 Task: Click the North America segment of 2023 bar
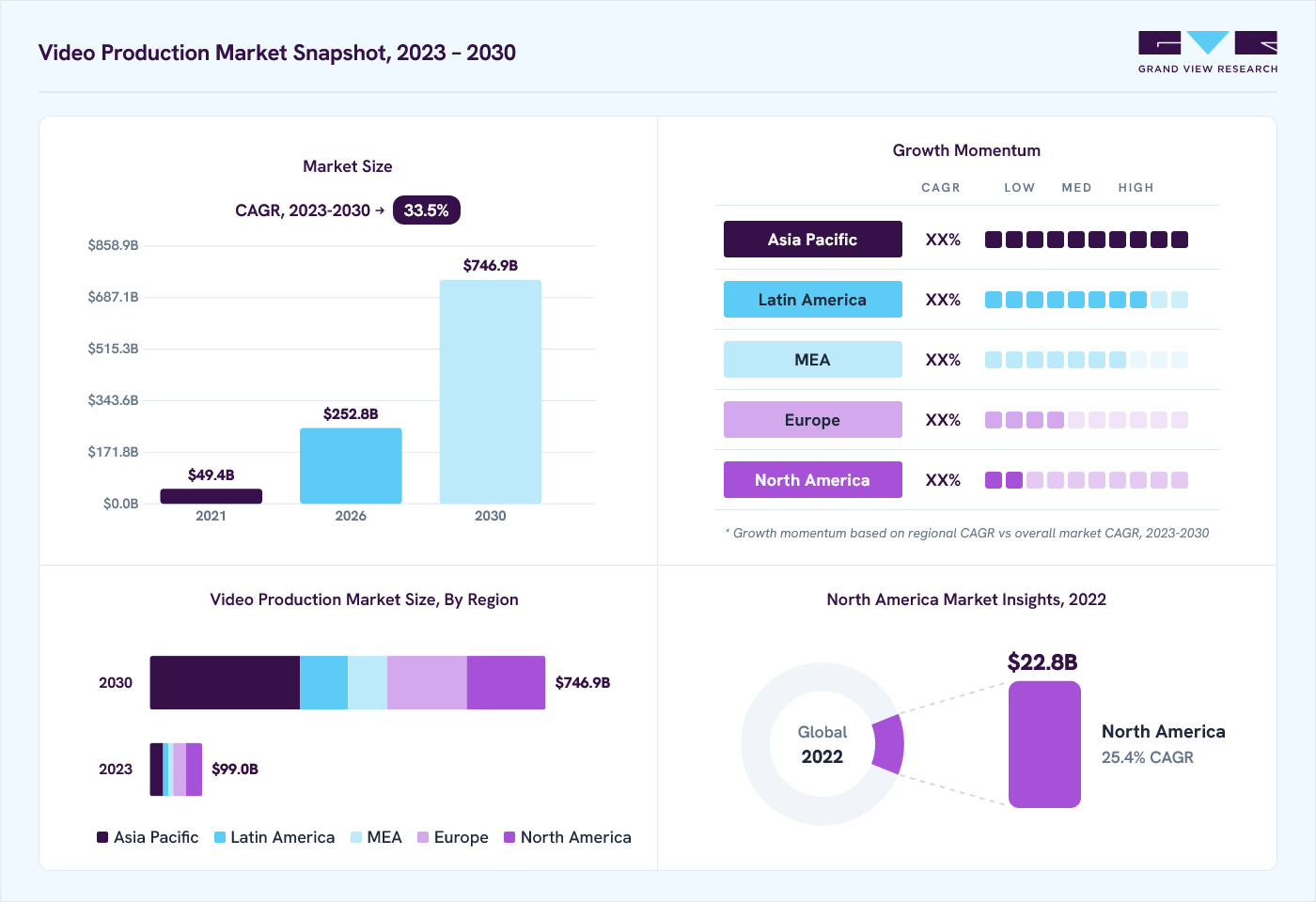tap(194, 770)
